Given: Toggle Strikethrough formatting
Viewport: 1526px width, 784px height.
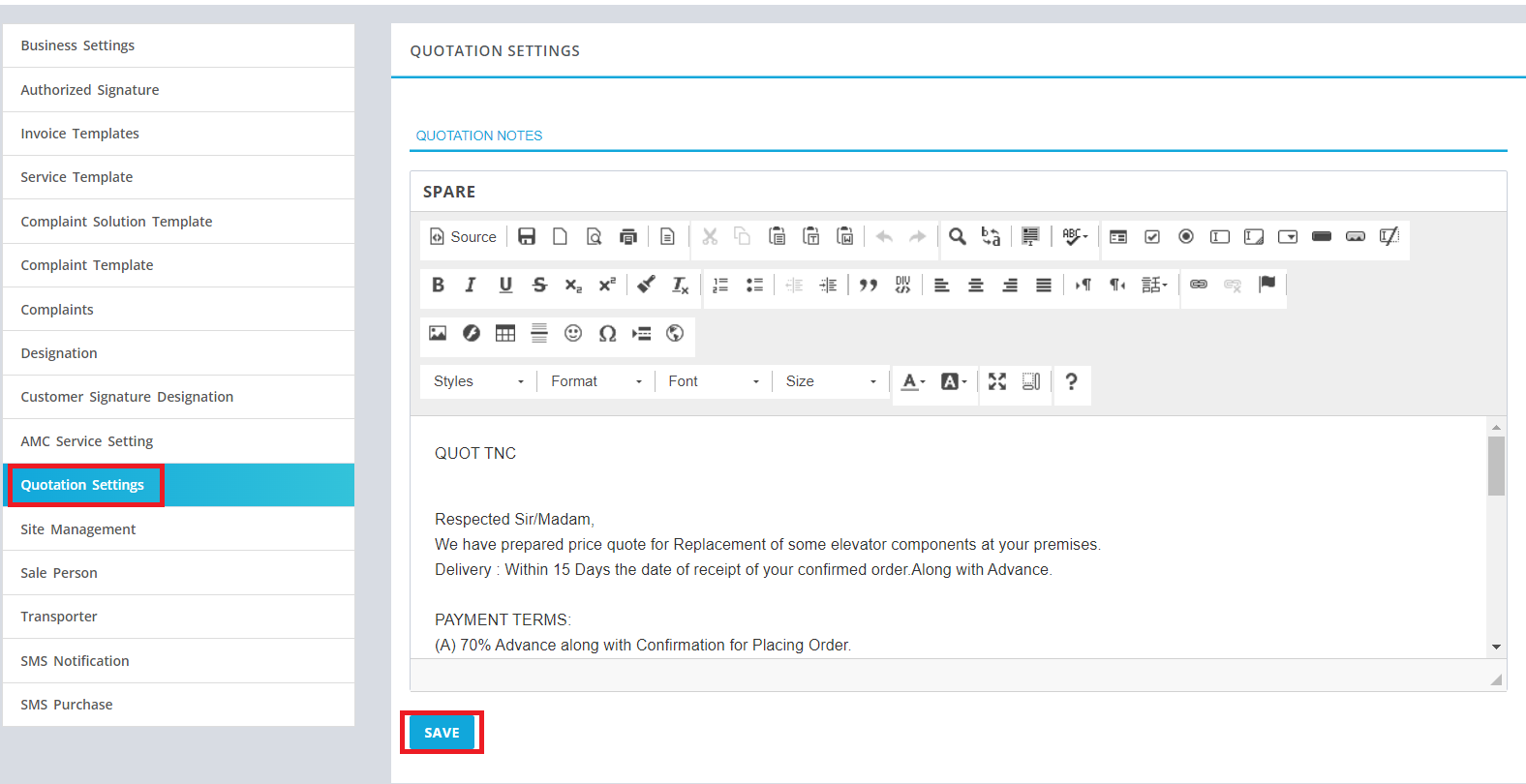Looking at the screenshot, I should (x=539, y=285).
